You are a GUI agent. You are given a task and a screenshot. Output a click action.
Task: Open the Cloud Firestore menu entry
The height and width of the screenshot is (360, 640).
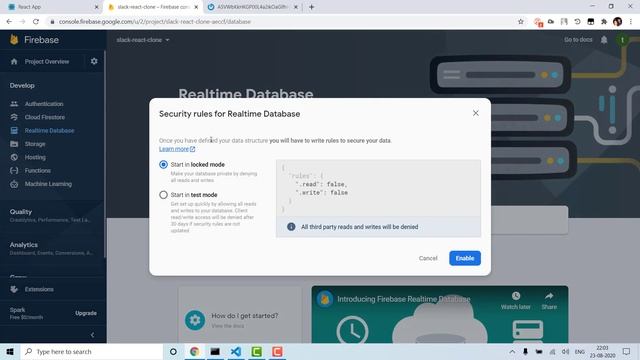pos(45,117)
